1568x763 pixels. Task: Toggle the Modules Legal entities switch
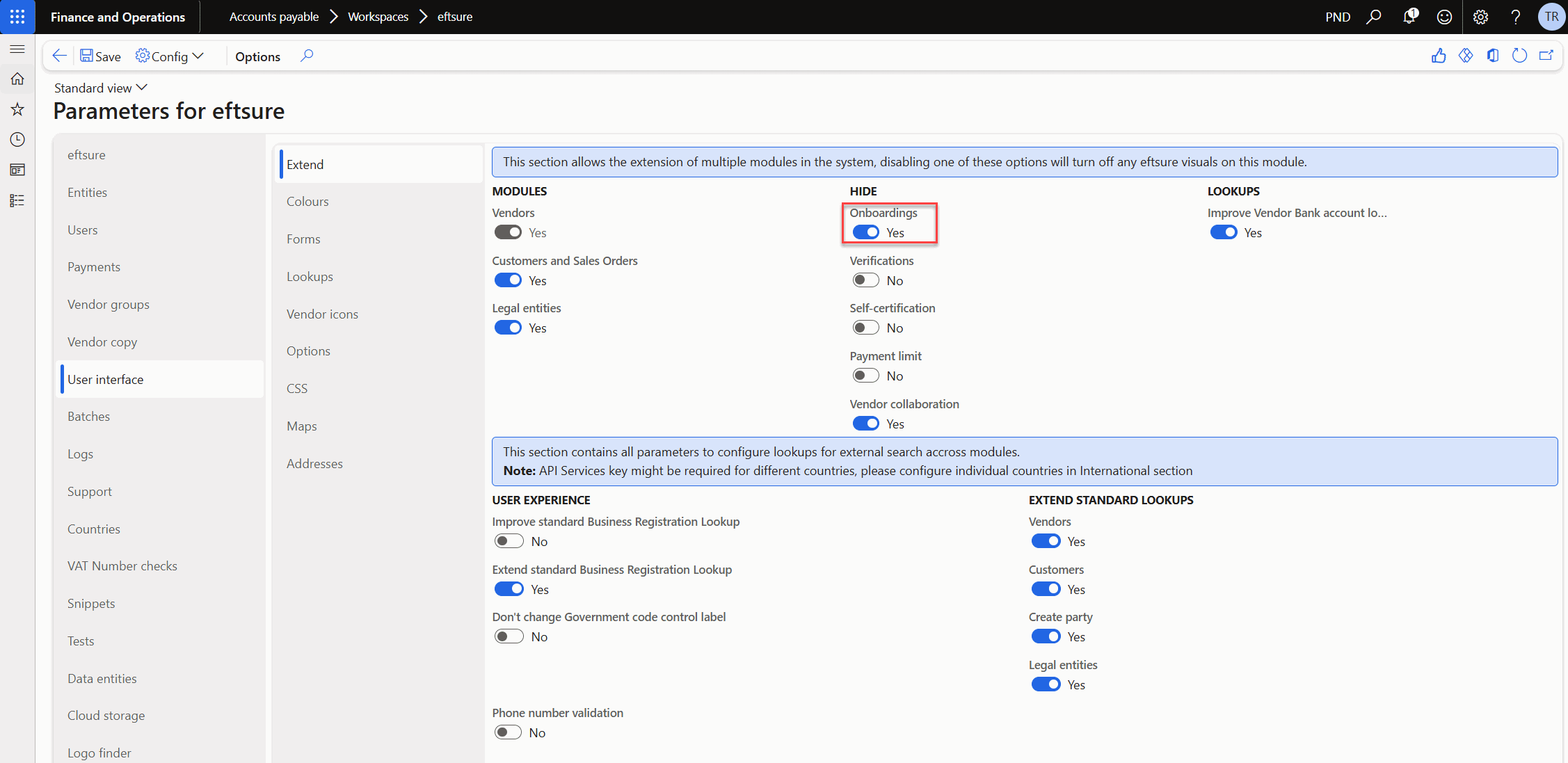click(508, 328)
